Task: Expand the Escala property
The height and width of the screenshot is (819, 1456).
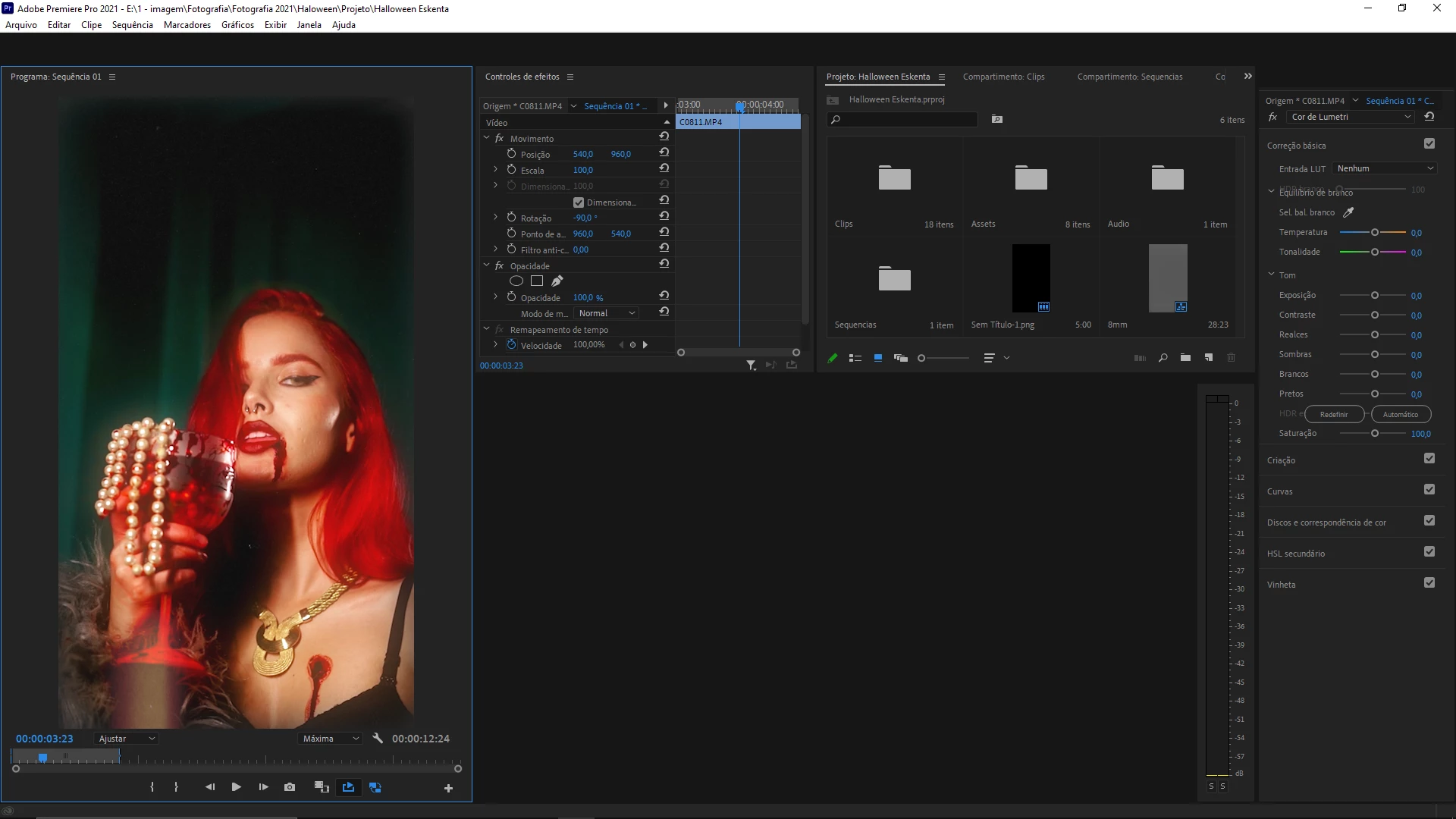Action: pyautogui.click(x=496, y=170)
